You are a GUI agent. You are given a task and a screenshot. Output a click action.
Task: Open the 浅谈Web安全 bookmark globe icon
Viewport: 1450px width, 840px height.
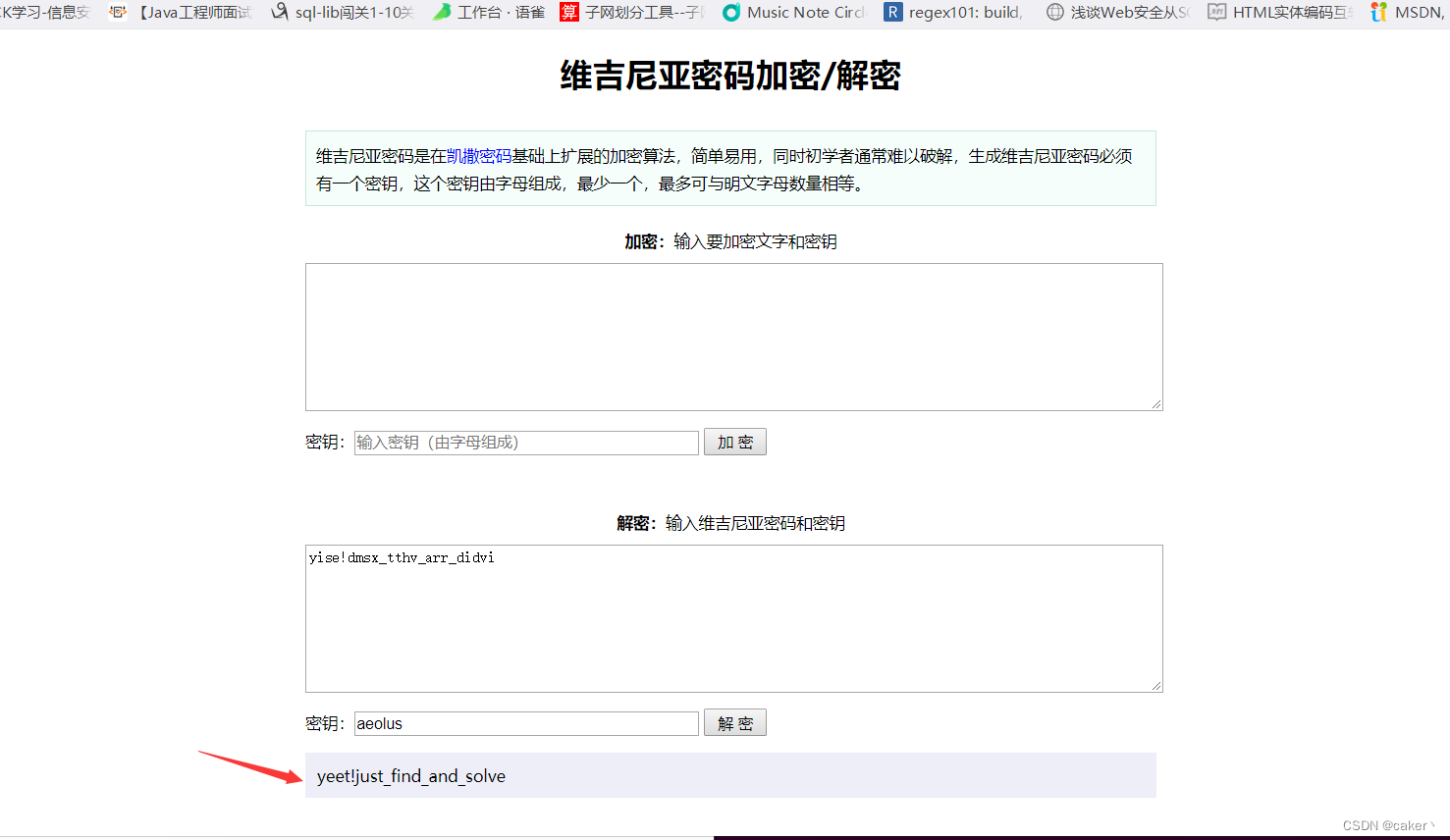[x=1054, y=12]
